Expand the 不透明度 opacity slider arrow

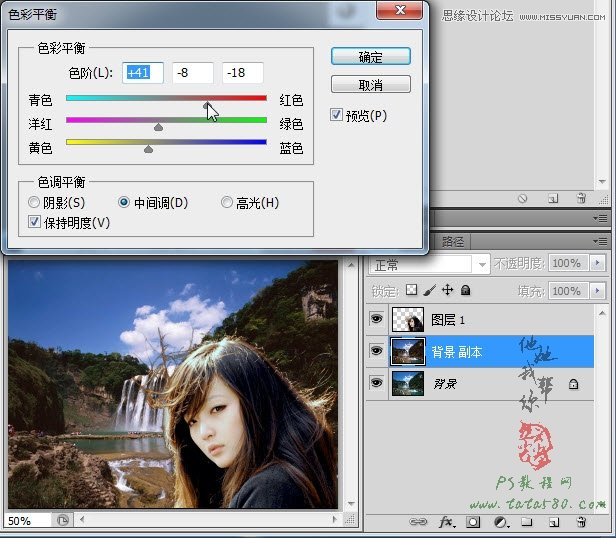[x=598, y=263]
